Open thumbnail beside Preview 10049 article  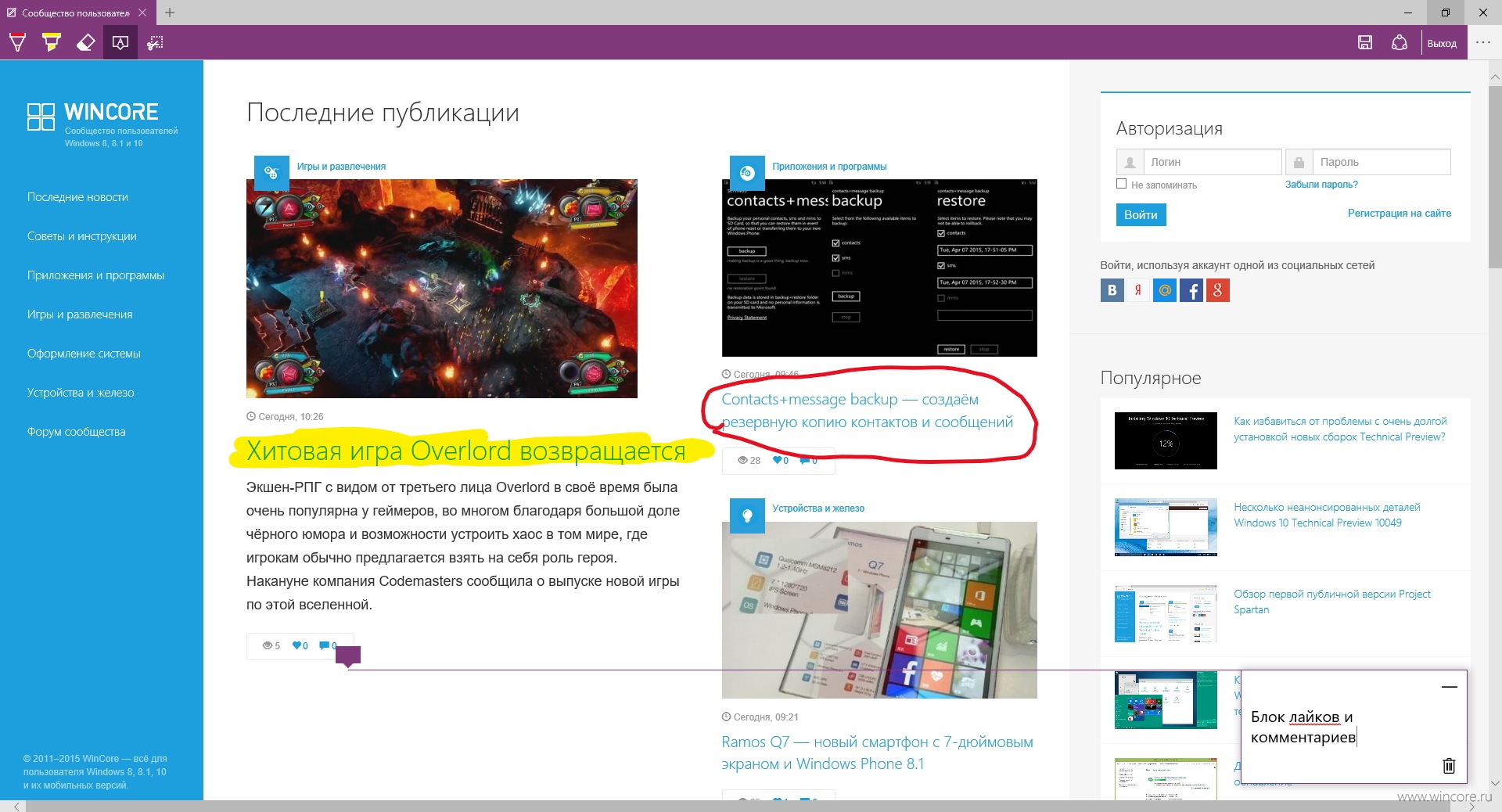pos(1166,527)
